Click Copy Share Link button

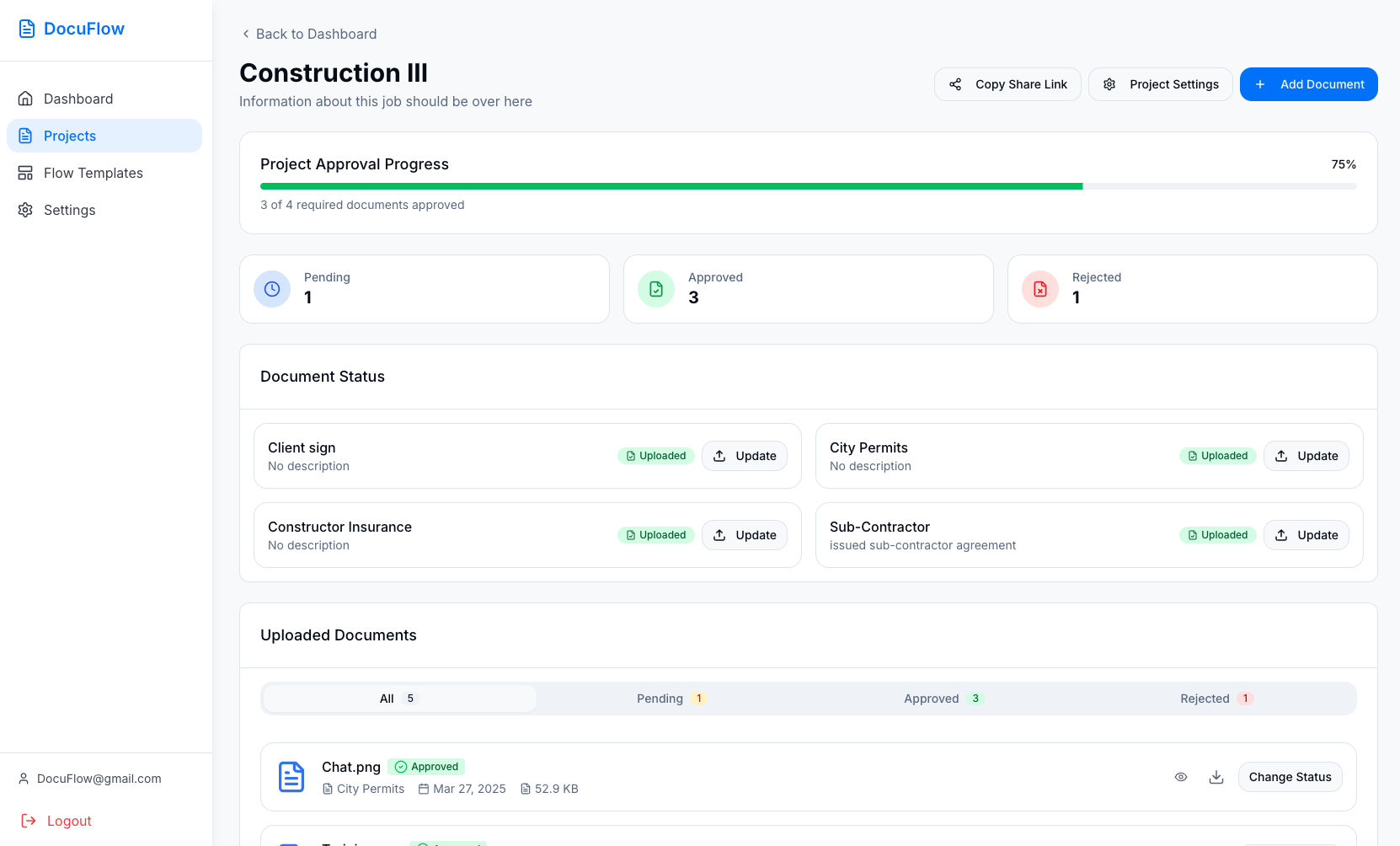pos(1007,84)
